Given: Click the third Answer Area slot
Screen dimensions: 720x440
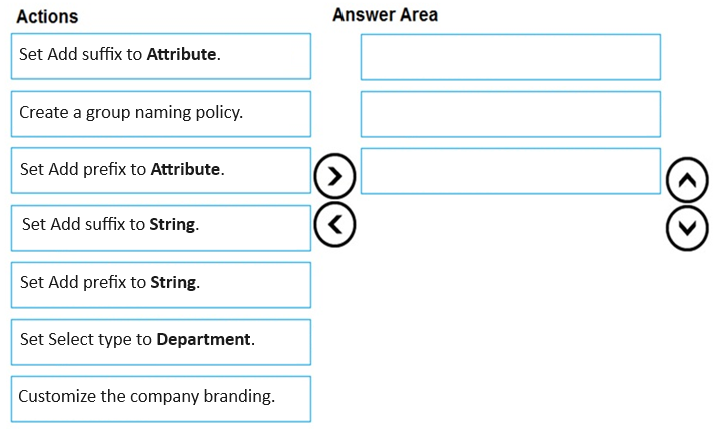Looking at the screenshot, I should (x=510, y=170).
